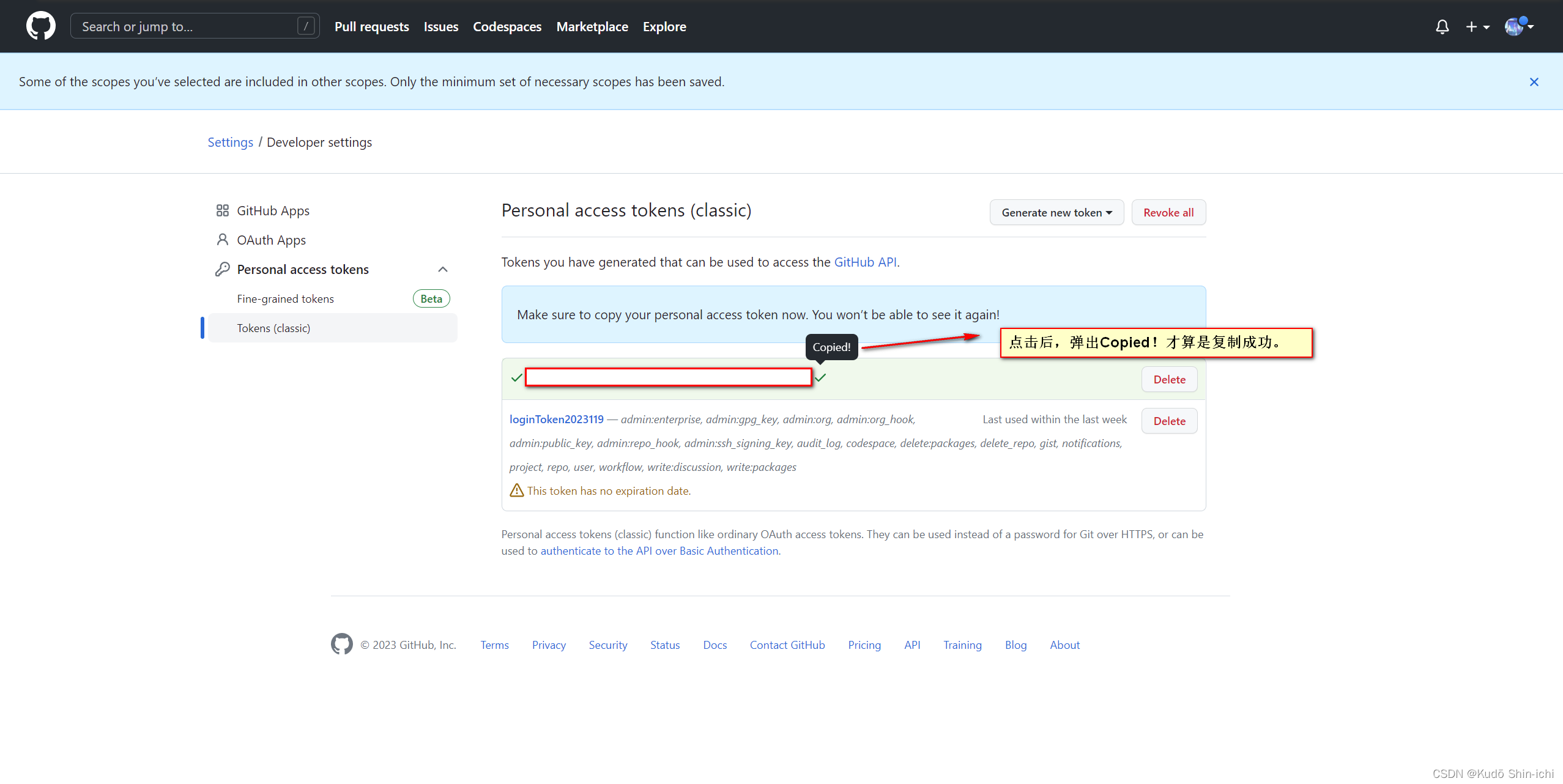Open authenticate to the API over Basic Authentication link

[659, 551]
